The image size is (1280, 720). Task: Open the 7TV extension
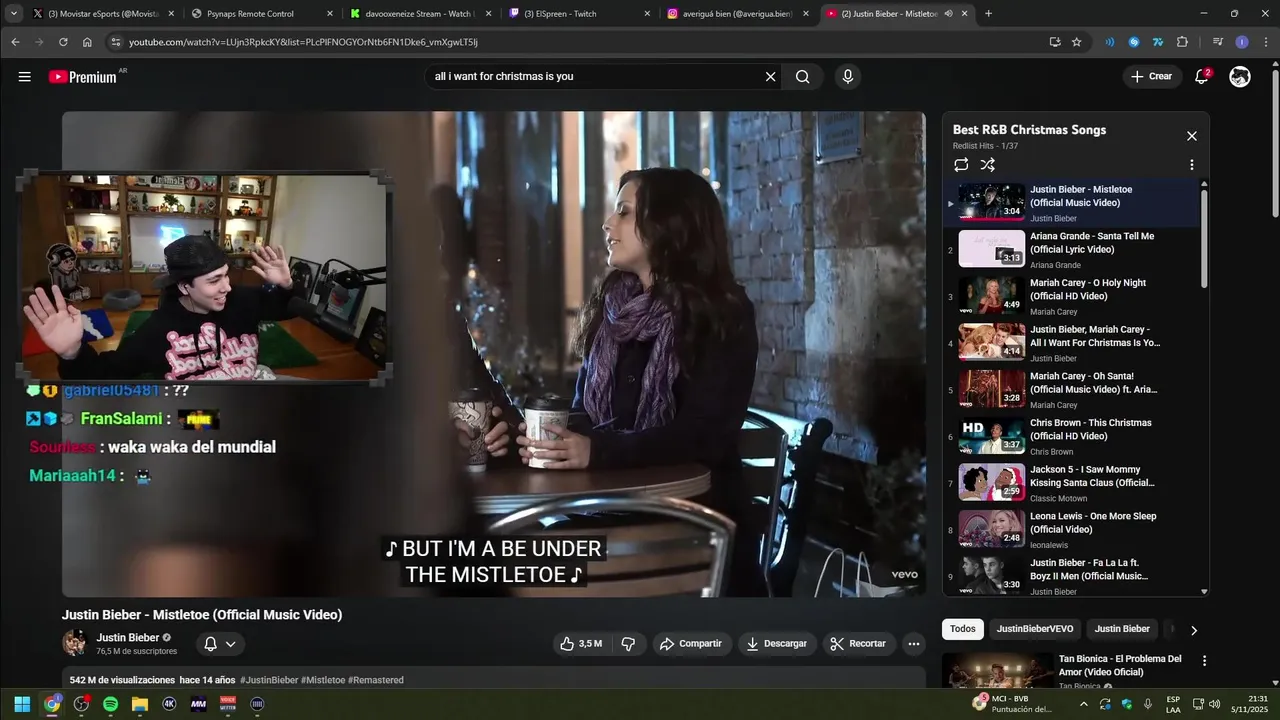1158,42
